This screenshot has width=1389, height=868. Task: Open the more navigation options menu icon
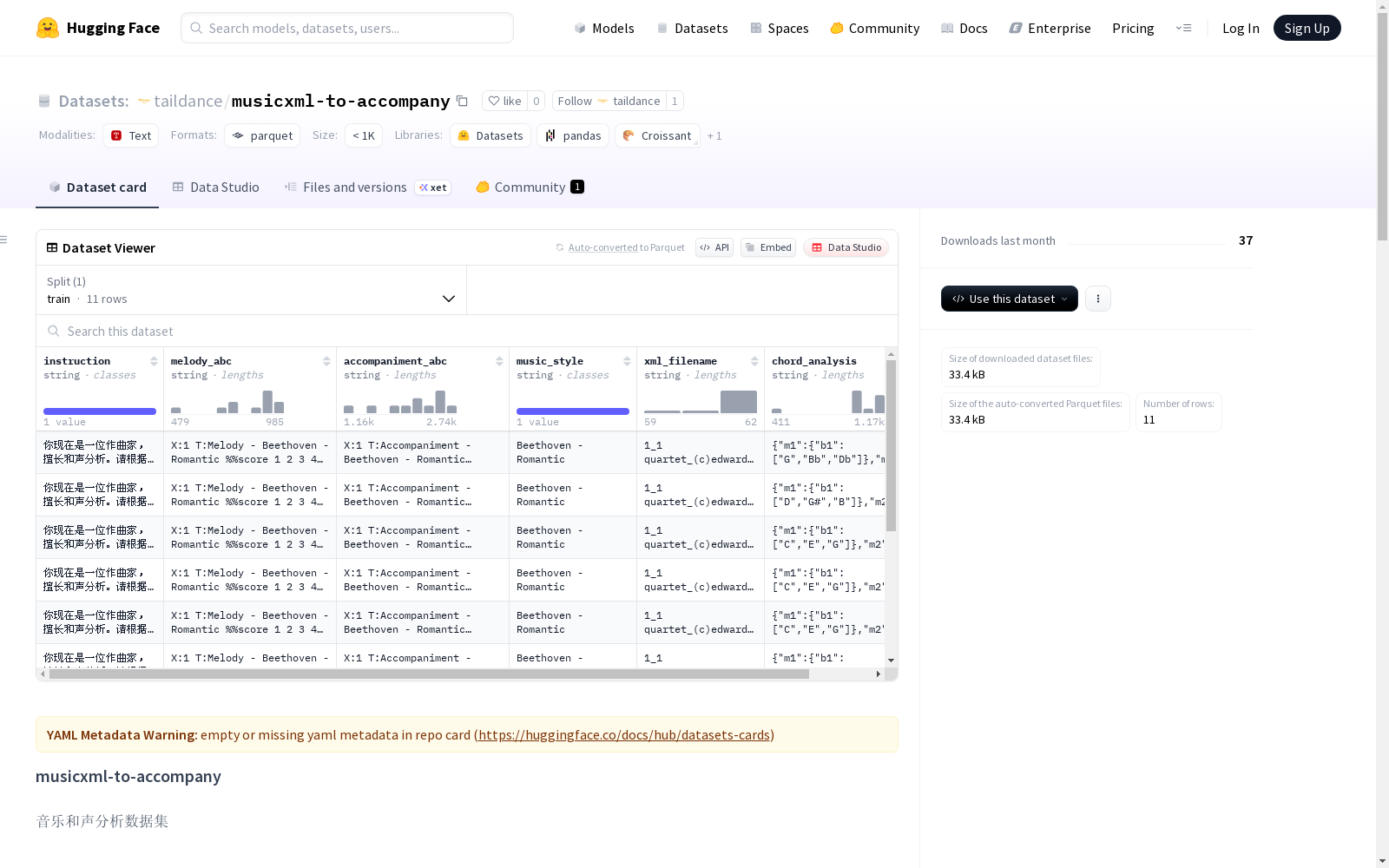(x=1183, y=28)
